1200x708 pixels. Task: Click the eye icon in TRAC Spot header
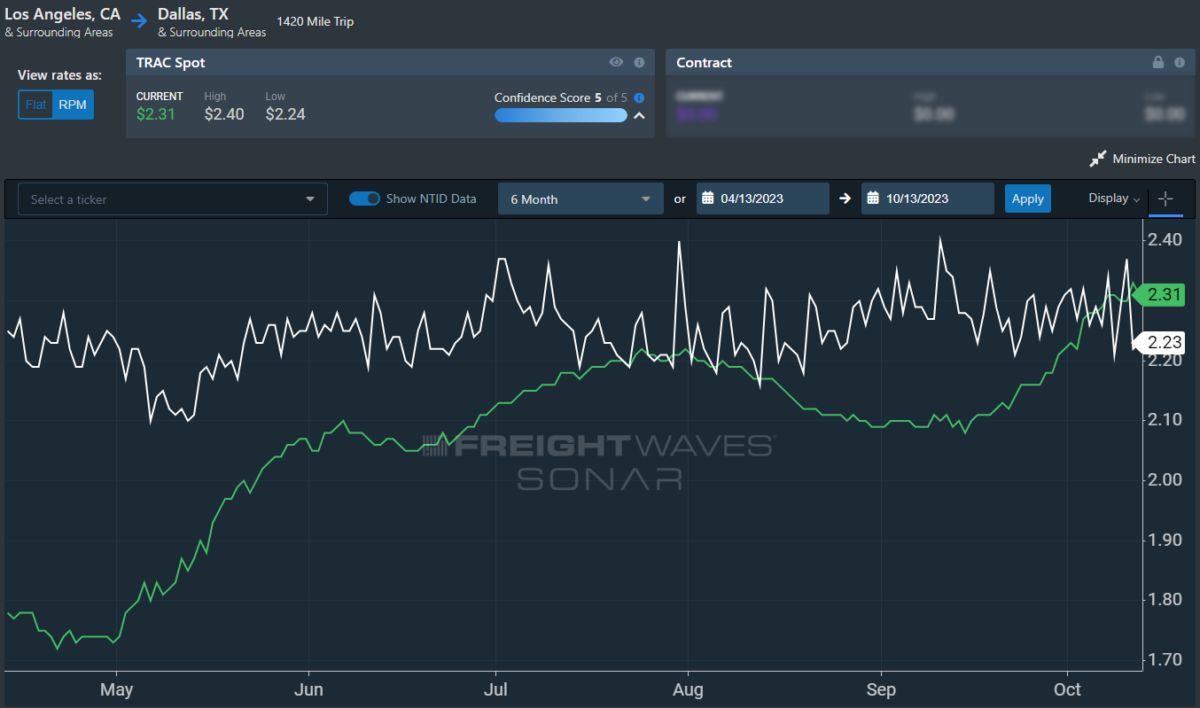pyautogui.click(x=616, y=62)
